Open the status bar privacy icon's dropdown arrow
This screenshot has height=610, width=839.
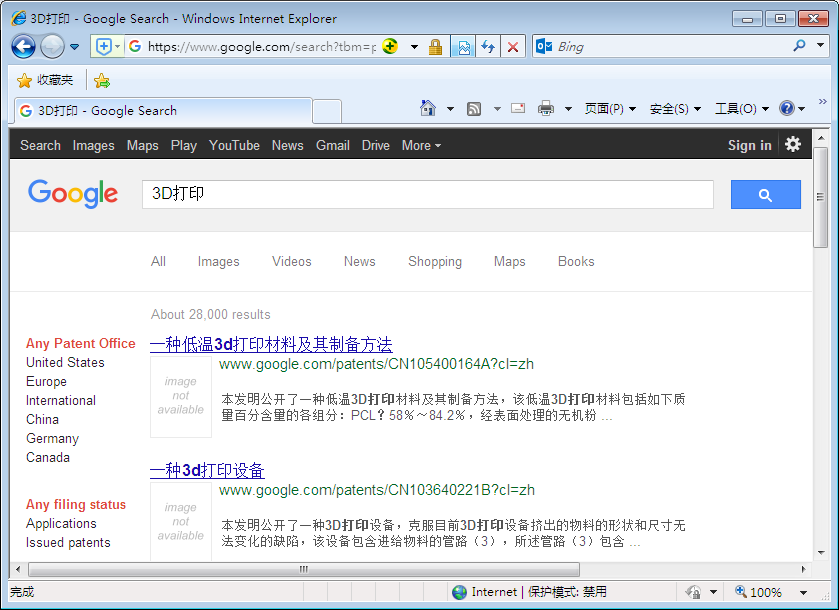tap(713, 592)
